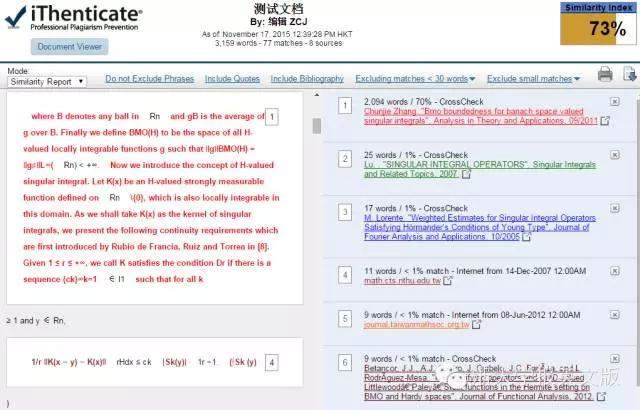640x410 pixels.
Task: Click source number 6 badge in list
Action: coord(345,363)
